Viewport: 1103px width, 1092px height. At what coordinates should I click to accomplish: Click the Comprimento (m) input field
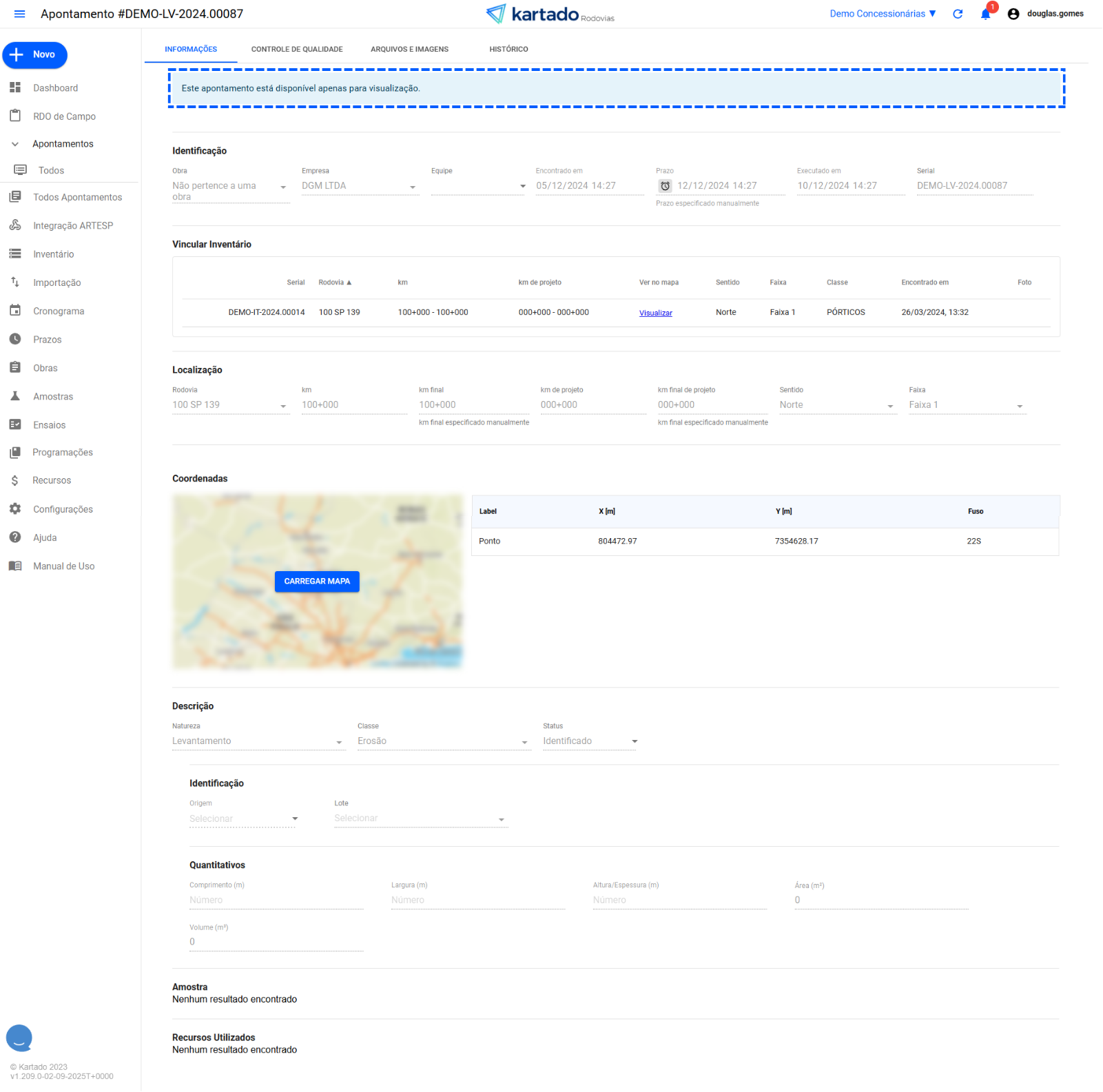pos(276,900)
